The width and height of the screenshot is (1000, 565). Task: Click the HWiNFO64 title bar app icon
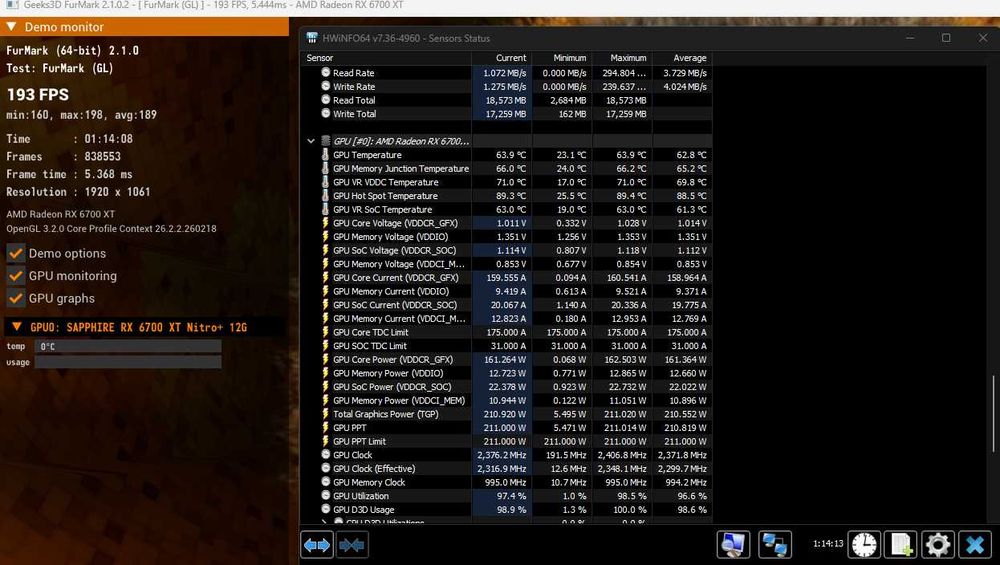[x=312, y=38]
